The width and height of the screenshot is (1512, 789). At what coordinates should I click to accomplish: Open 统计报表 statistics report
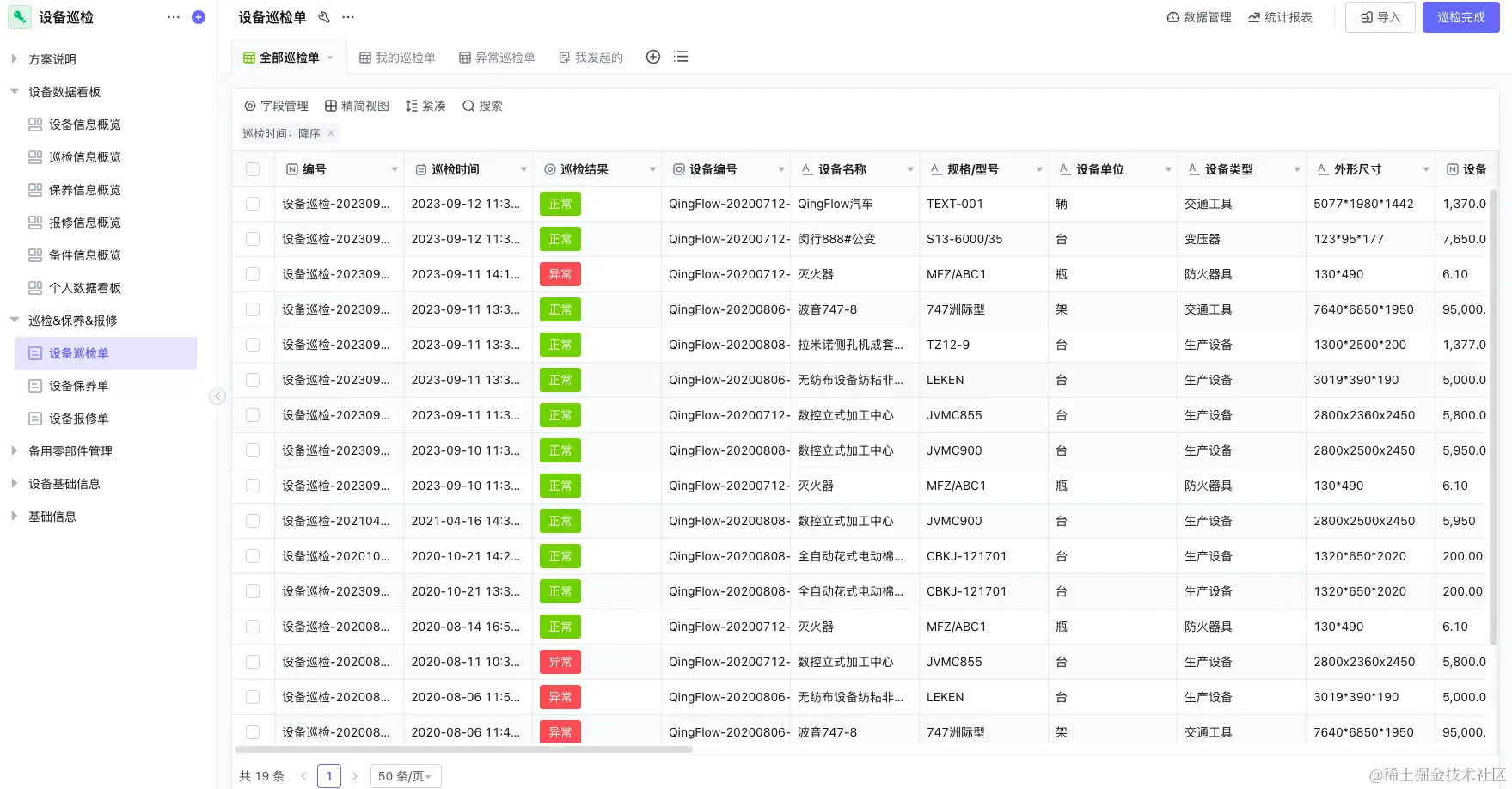coord(1280,17)
